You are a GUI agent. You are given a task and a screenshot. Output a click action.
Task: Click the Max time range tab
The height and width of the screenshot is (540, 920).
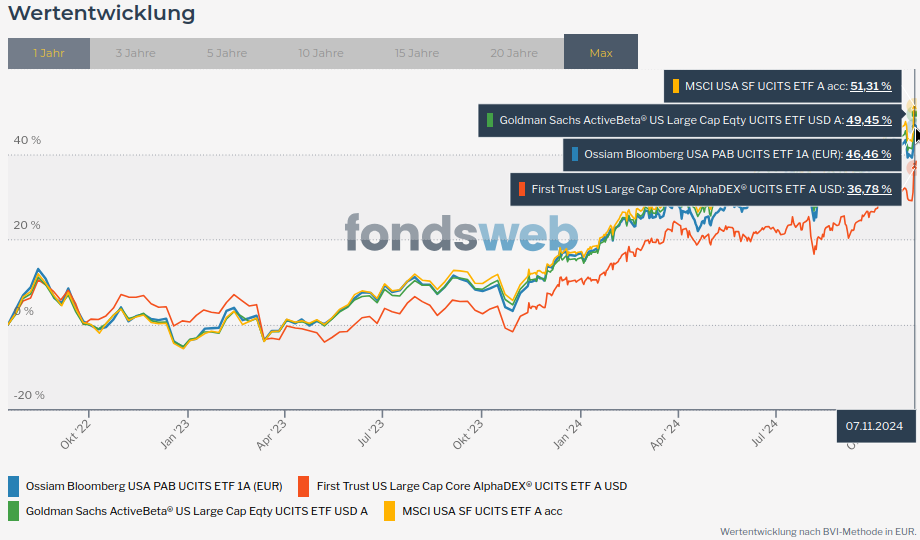(x=601, y=53)
